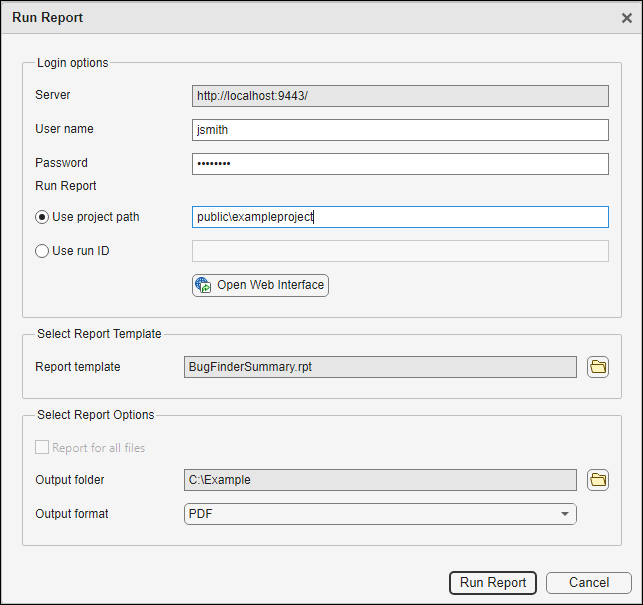
Task: Browse for report template folder icon
Action: [598, 367]
